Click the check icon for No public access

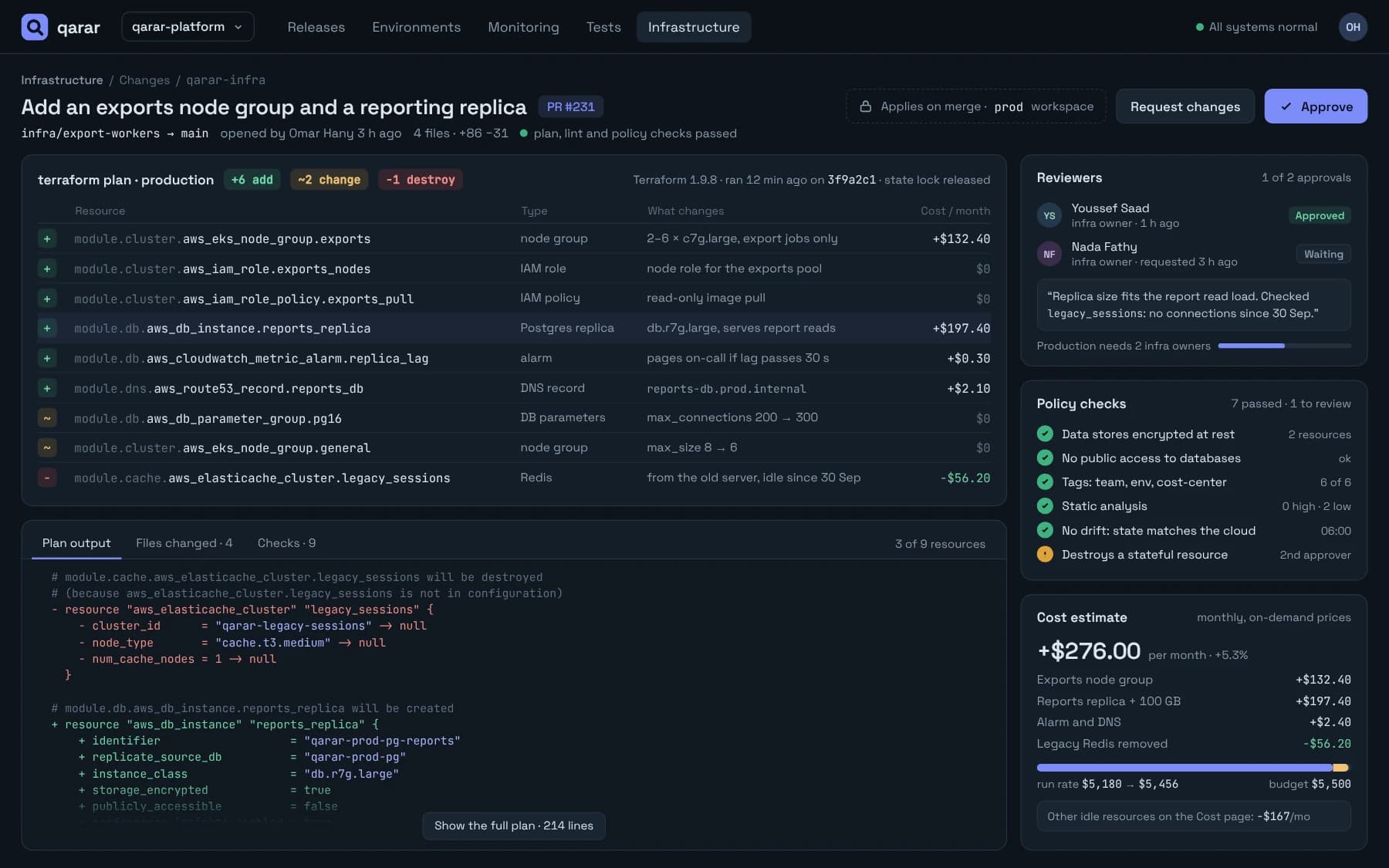click(x=1045, y=458)
